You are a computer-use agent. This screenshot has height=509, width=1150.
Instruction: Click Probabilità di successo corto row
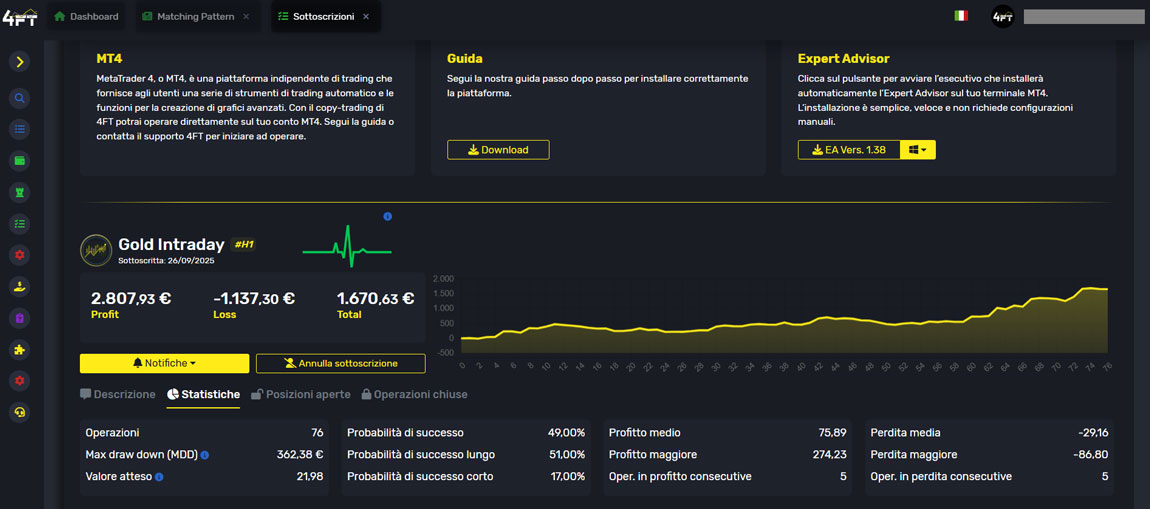click(x=466, y=476)
